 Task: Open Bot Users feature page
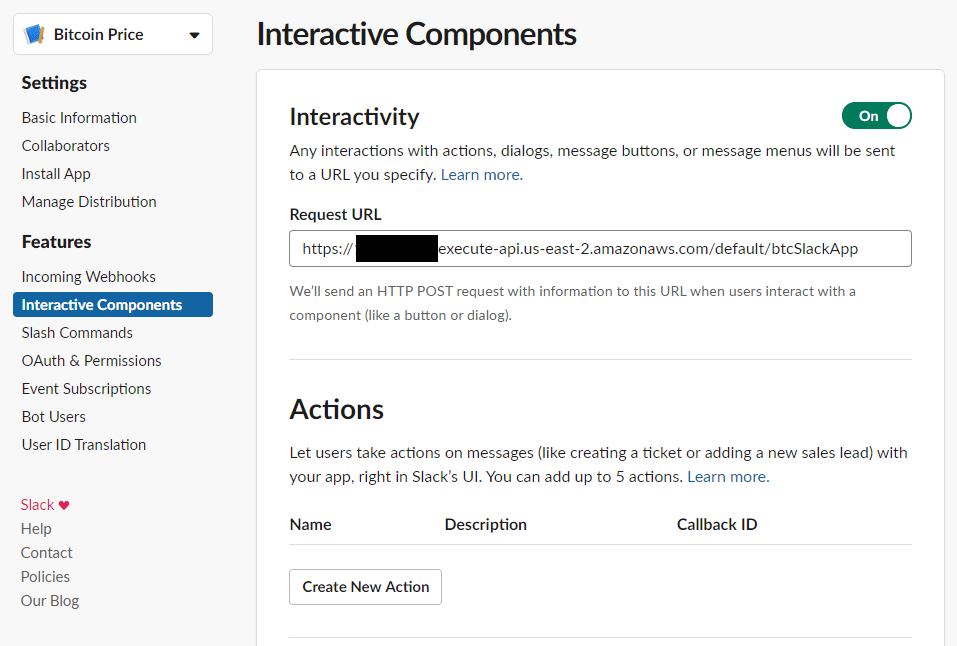[x=54, y=417]
